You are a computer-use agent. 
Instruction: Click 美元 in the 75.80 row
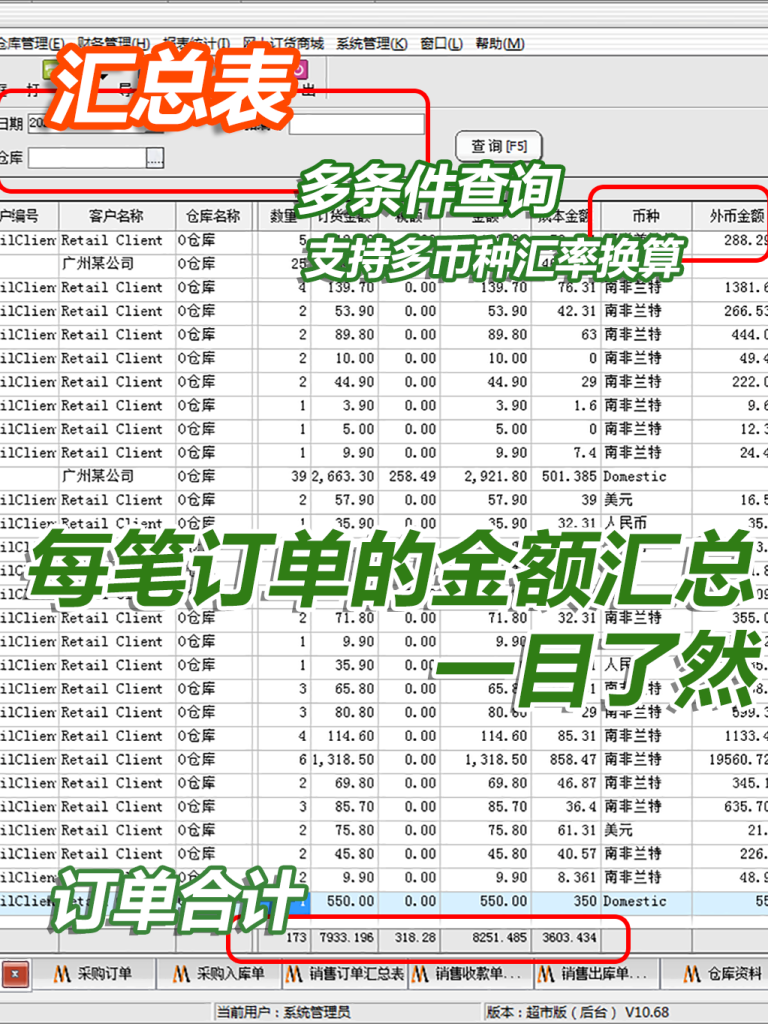[618, 831]
